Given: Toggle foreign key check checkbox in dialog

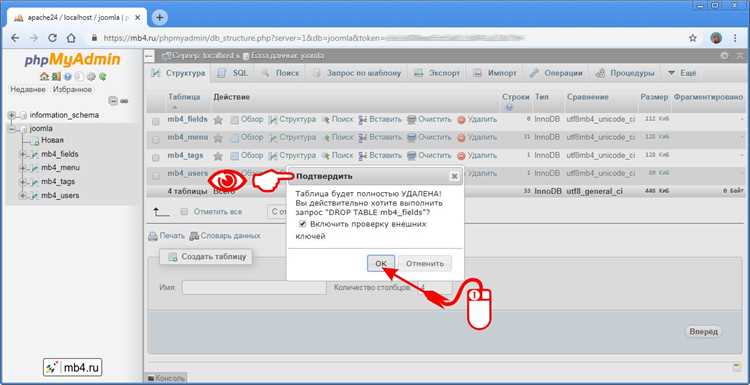Looking at the screenshot, I should coord(302,224).
